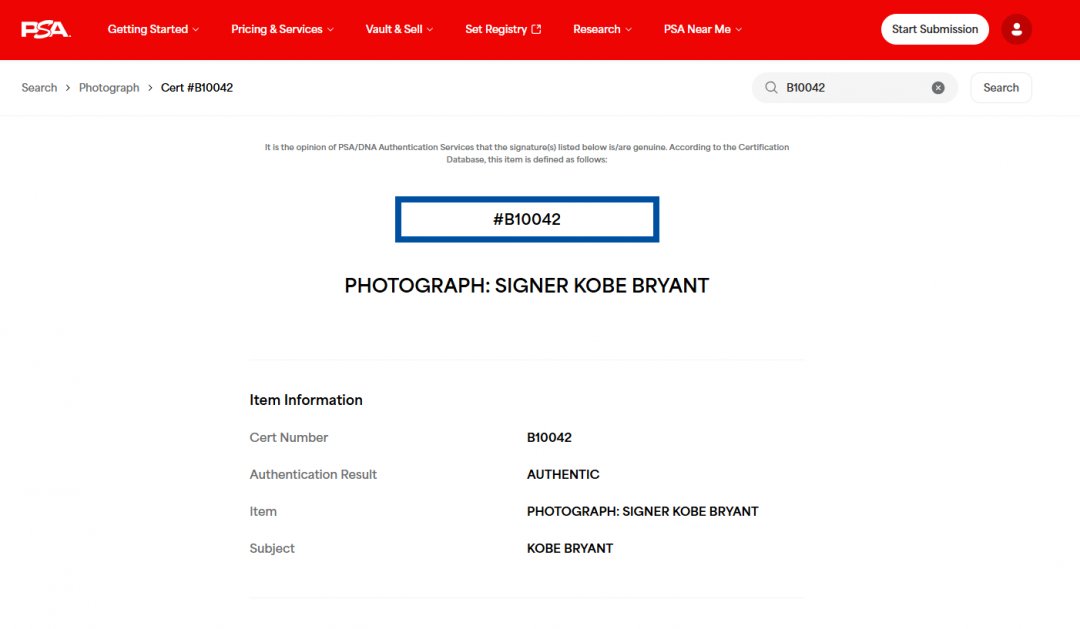Viewport: 1080px width, 629px height.
Task: Expand the Getting Started menu
Action: (x=153, y=29)
